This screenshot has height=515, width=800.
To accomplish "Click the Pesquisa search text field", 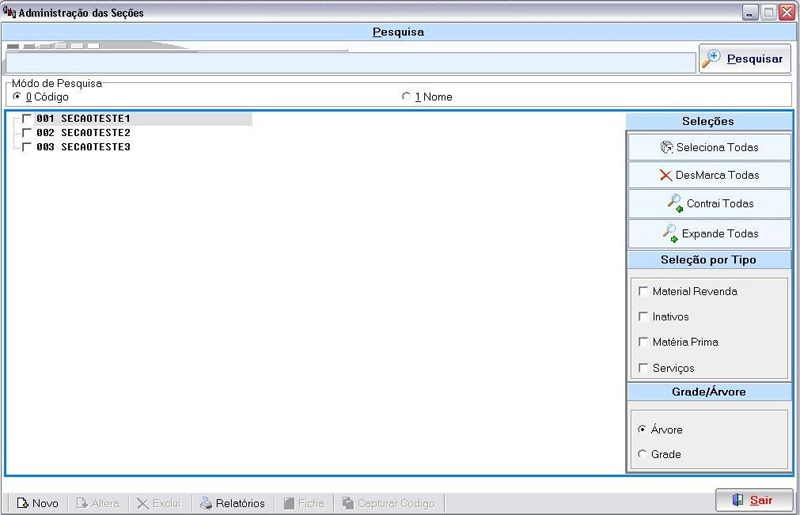I will [350, 62].
